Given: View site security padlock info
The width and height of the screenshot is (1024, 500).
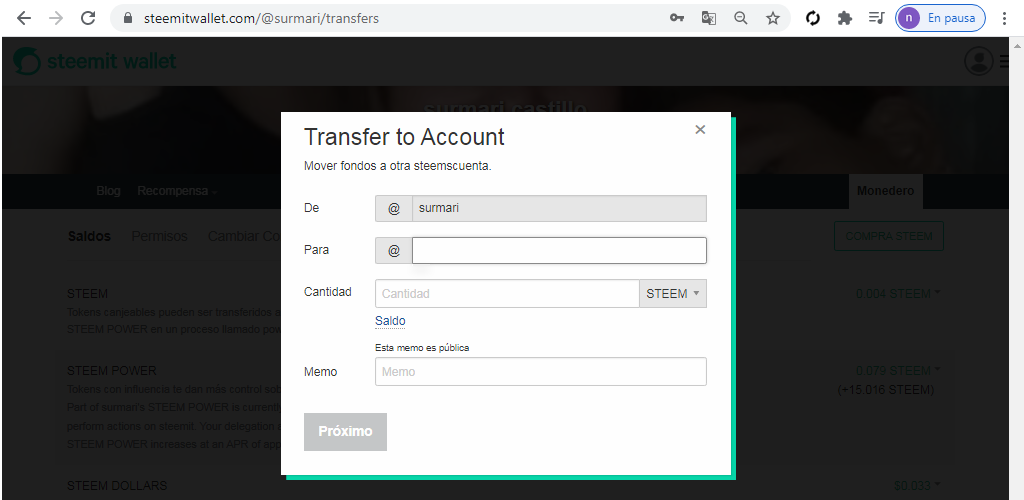Looking at the screenshot, I should [x=128, y=18].
